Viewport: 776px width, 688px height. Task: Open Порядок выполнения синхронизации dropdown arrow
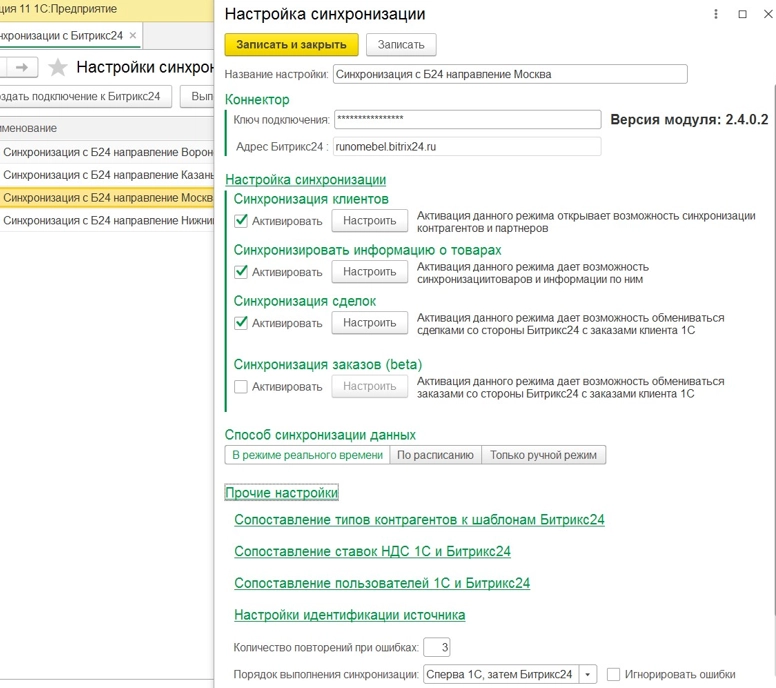[x=588, y=674]
